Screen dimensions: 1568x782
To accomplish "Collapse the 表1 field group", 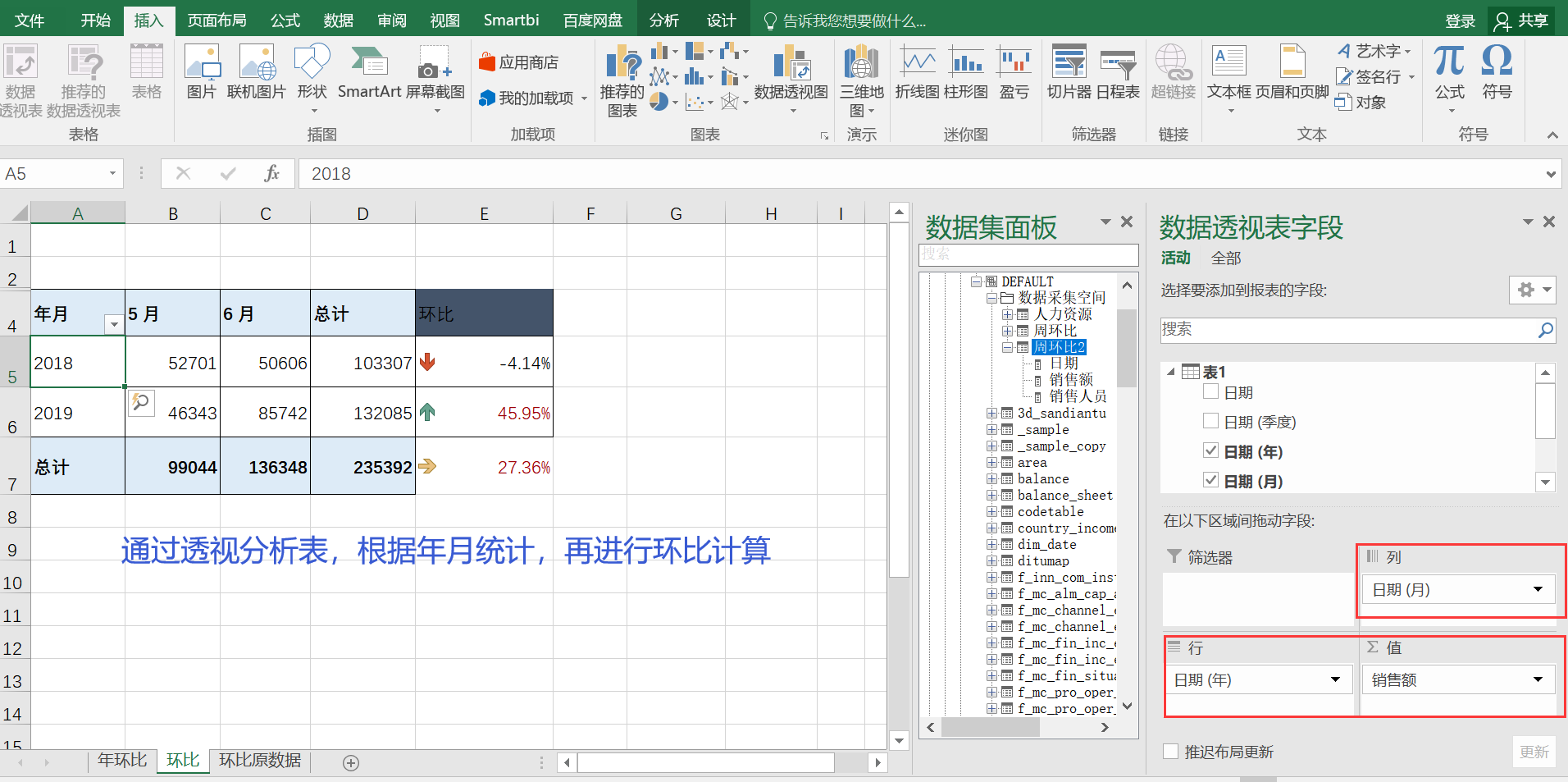I will tap(1171, 372).
